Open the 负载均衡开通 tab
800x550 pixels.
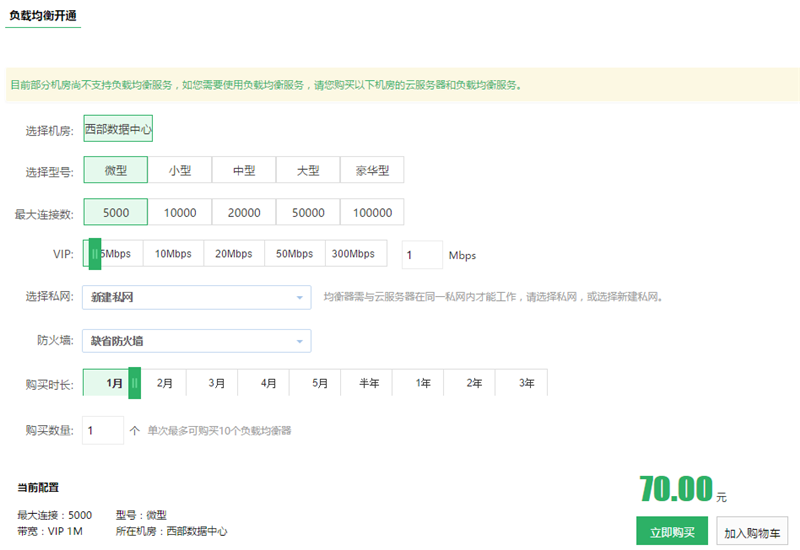(43, 16)
